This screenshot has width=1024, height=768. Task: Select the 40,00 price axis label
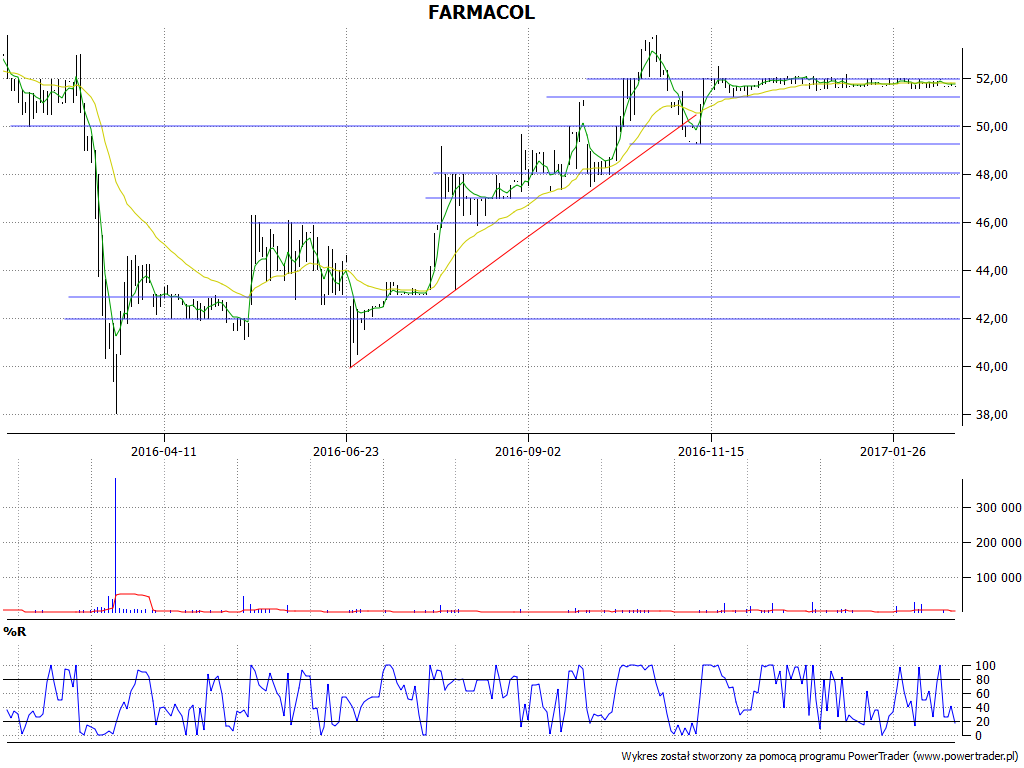tap(991, 367)
